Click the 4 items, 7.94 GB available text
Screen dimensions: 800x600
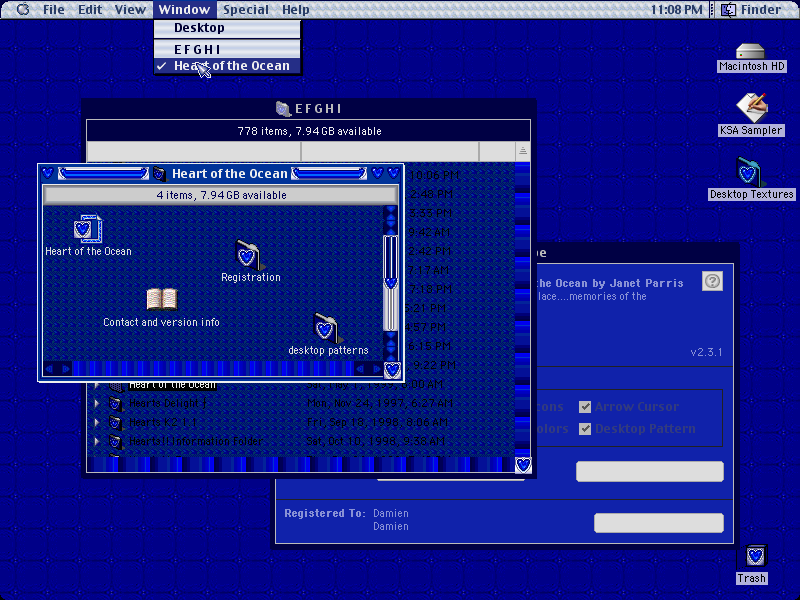tap(221, 195)
